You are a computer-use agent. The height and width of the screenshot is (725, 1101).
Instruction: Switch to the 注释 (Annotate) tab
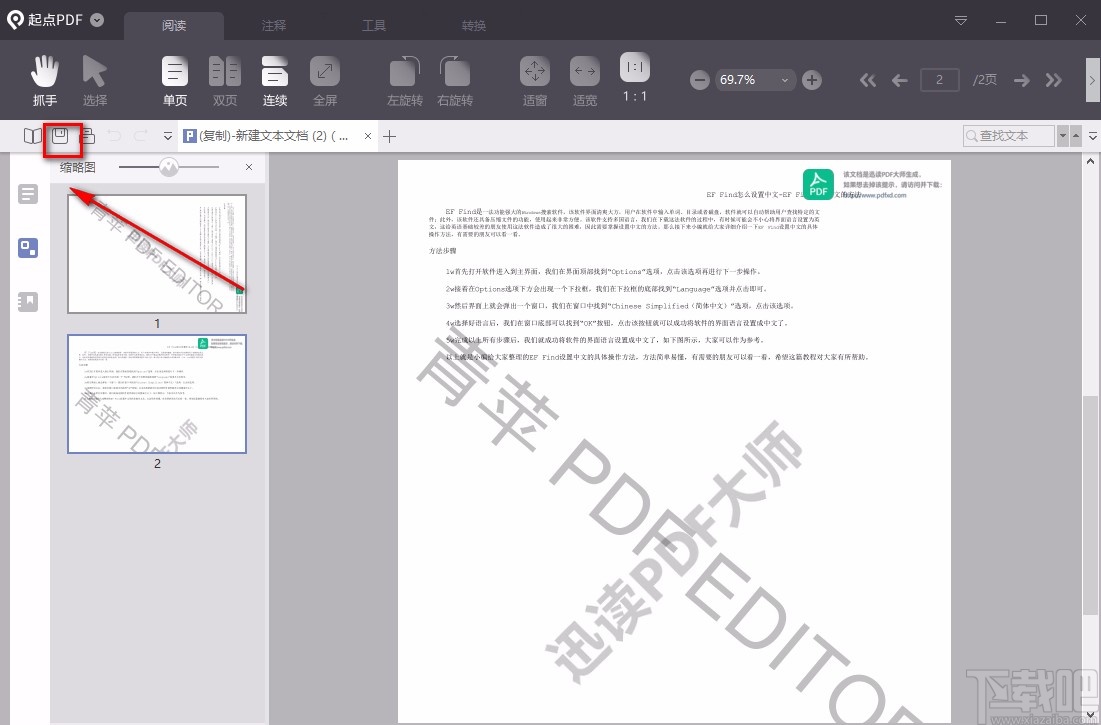(274, 25)
